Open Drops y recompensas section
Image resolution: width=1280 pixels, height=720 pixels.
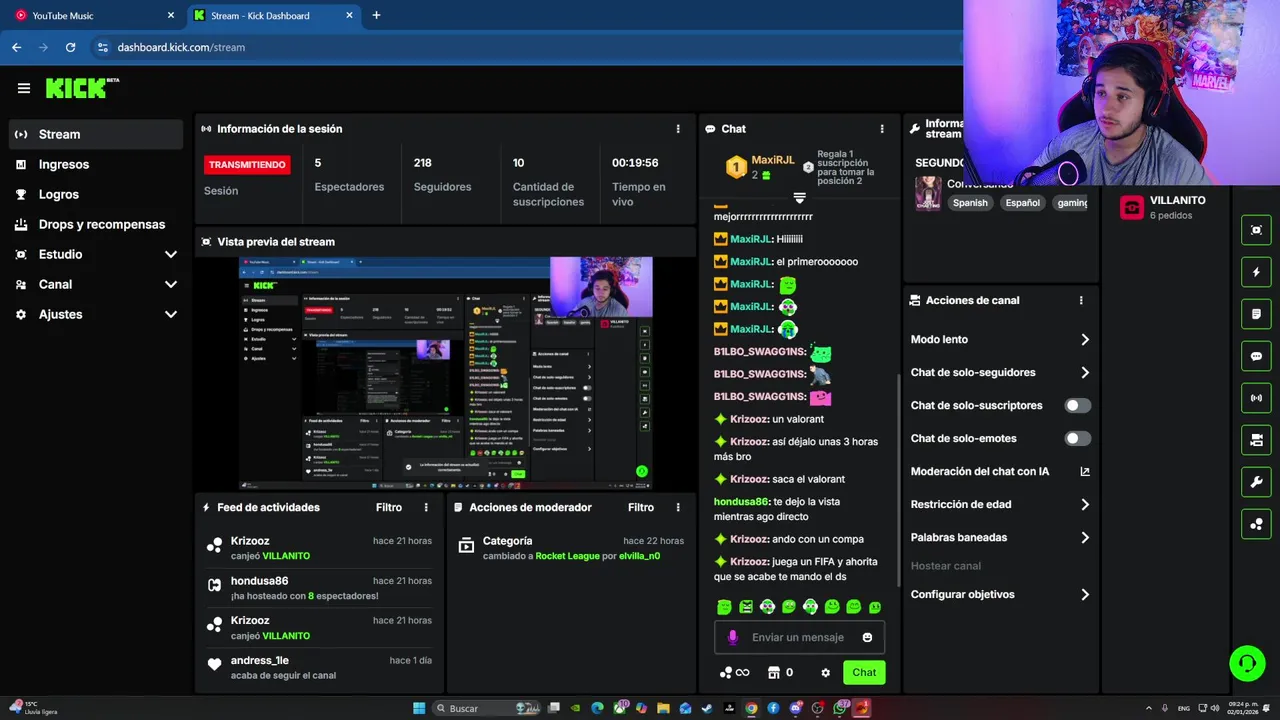point(96,224)
